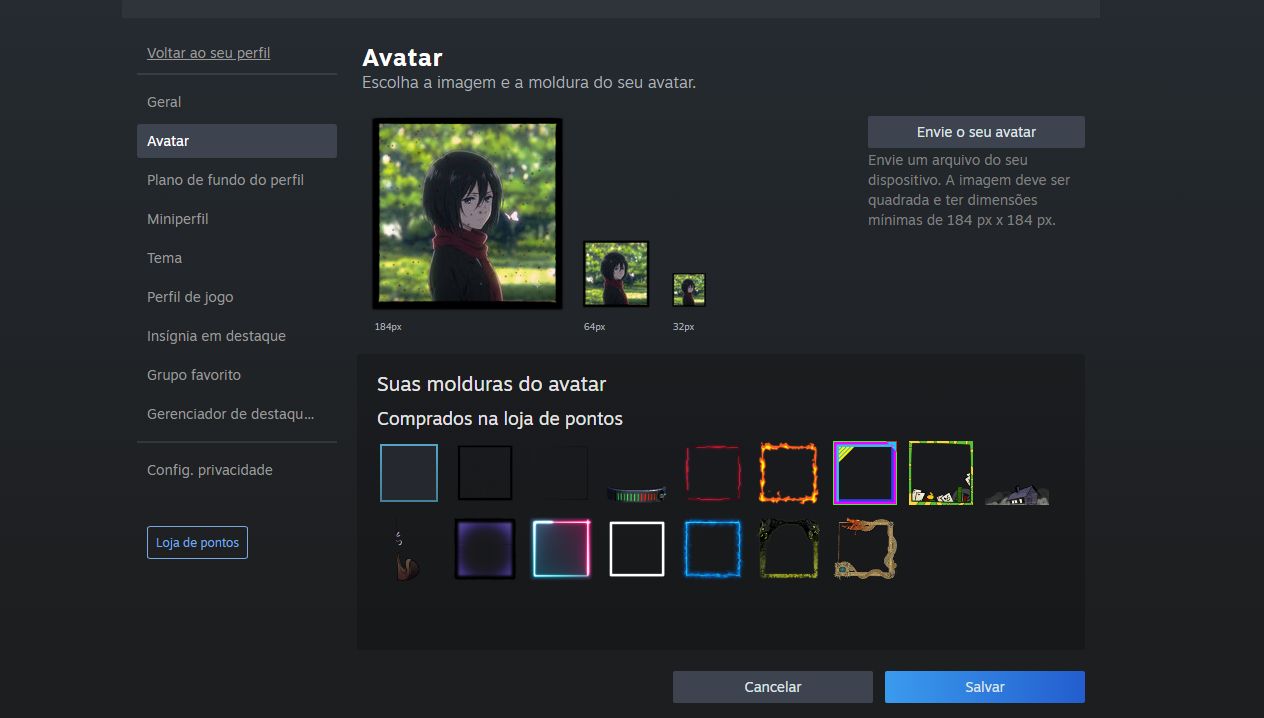Open Perfil de jogo settings
The image size is (1264, 718).
pyautogui.click(x=237, y=297)
